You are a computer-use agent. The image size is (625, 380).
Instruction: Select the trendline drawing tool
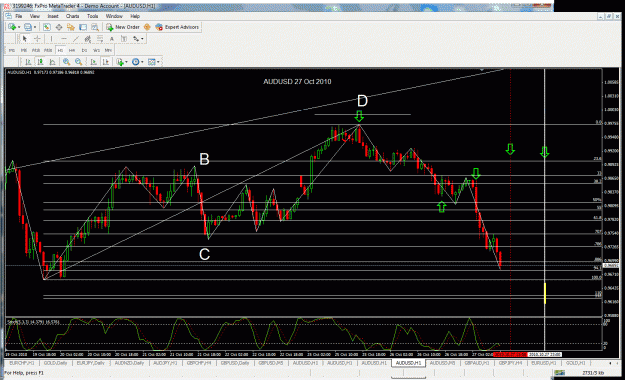pyautogui.click(x=76, y=39)
